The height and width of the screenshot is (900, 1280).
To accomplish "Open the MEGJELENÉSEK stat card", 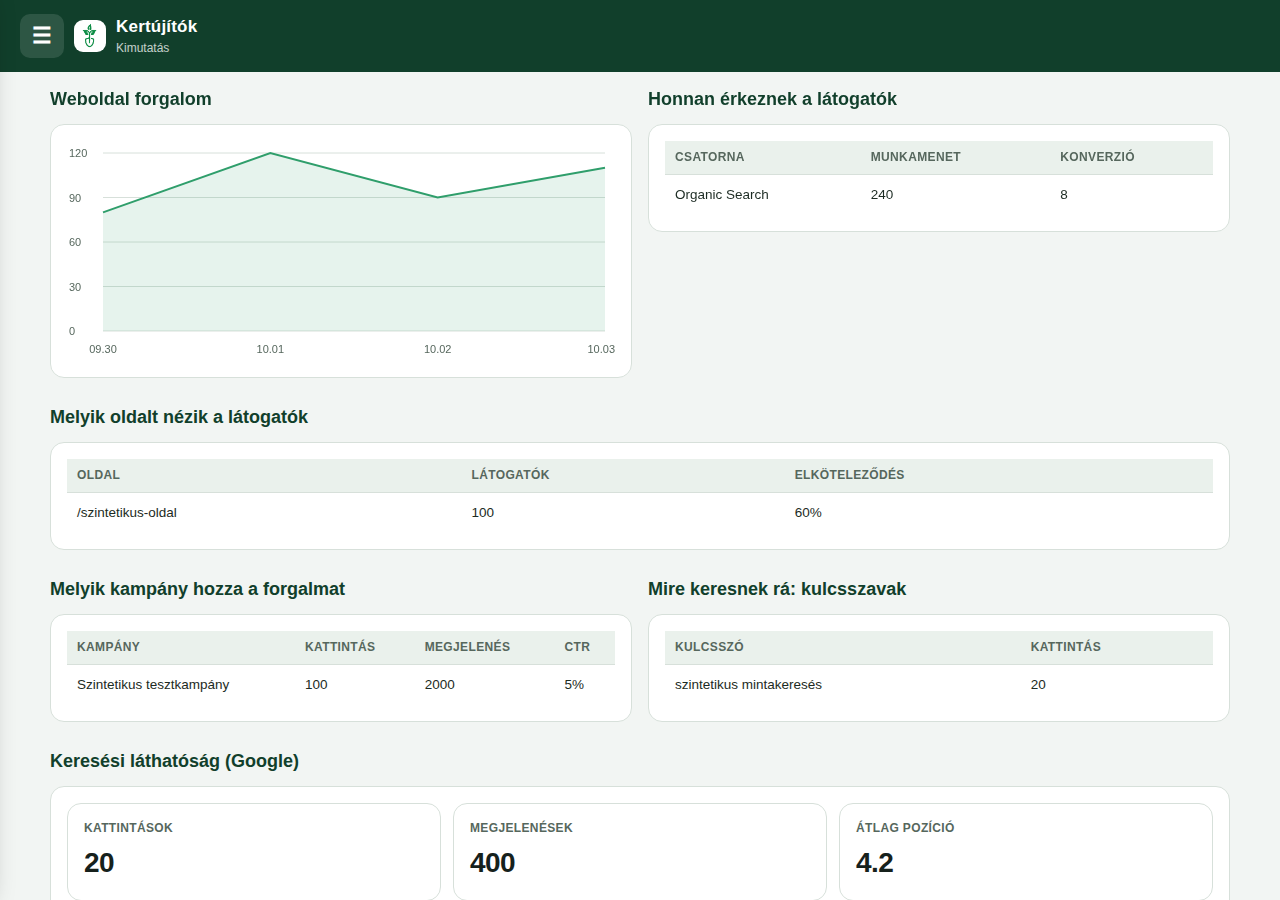I will (x=640, y=852).
